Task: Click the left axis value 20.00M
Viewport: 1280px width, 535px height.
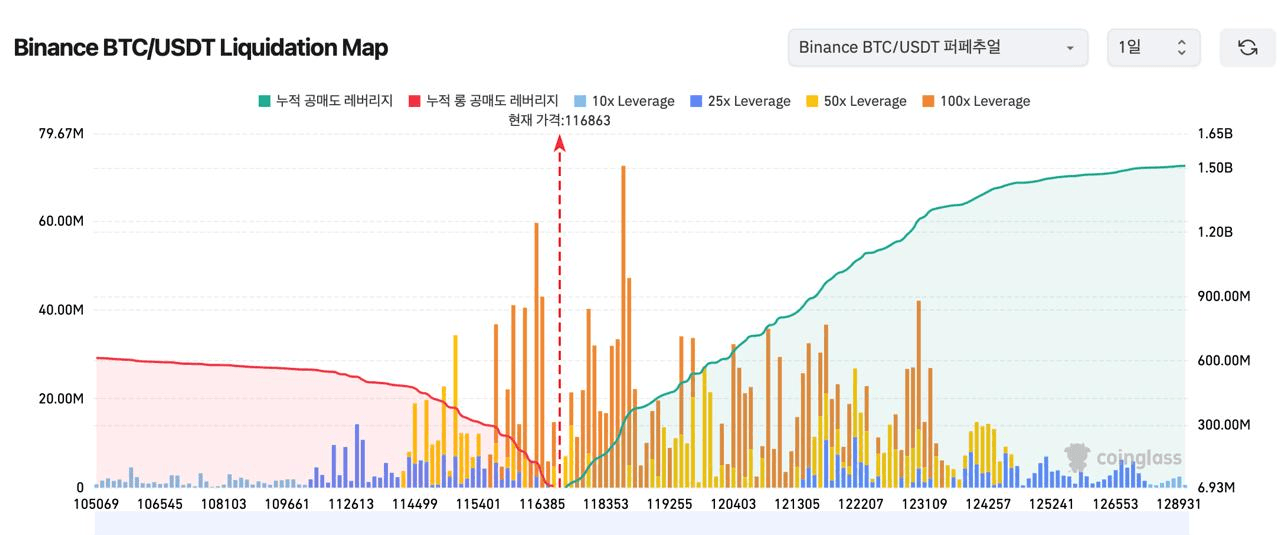Action: pos(61,399)
